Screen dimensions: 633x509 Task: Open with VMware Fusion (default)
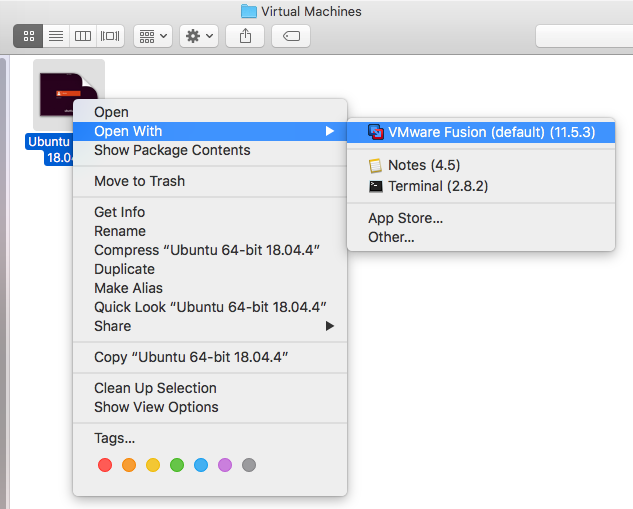coord(481,132)
